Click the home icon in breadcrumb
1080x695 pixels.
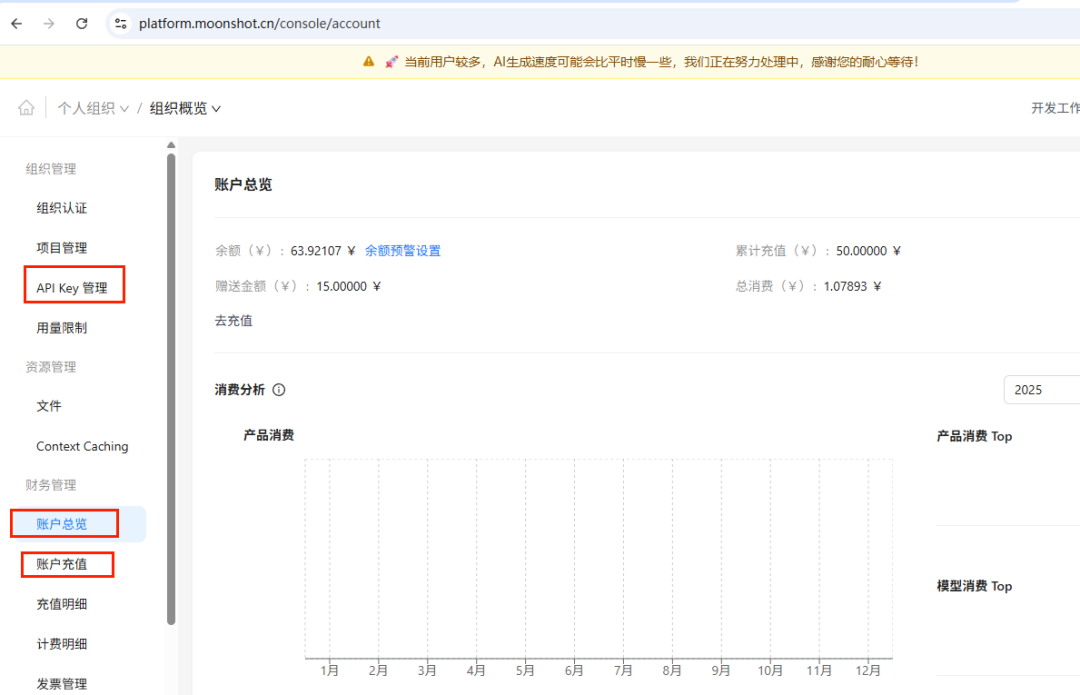[26, 107]
